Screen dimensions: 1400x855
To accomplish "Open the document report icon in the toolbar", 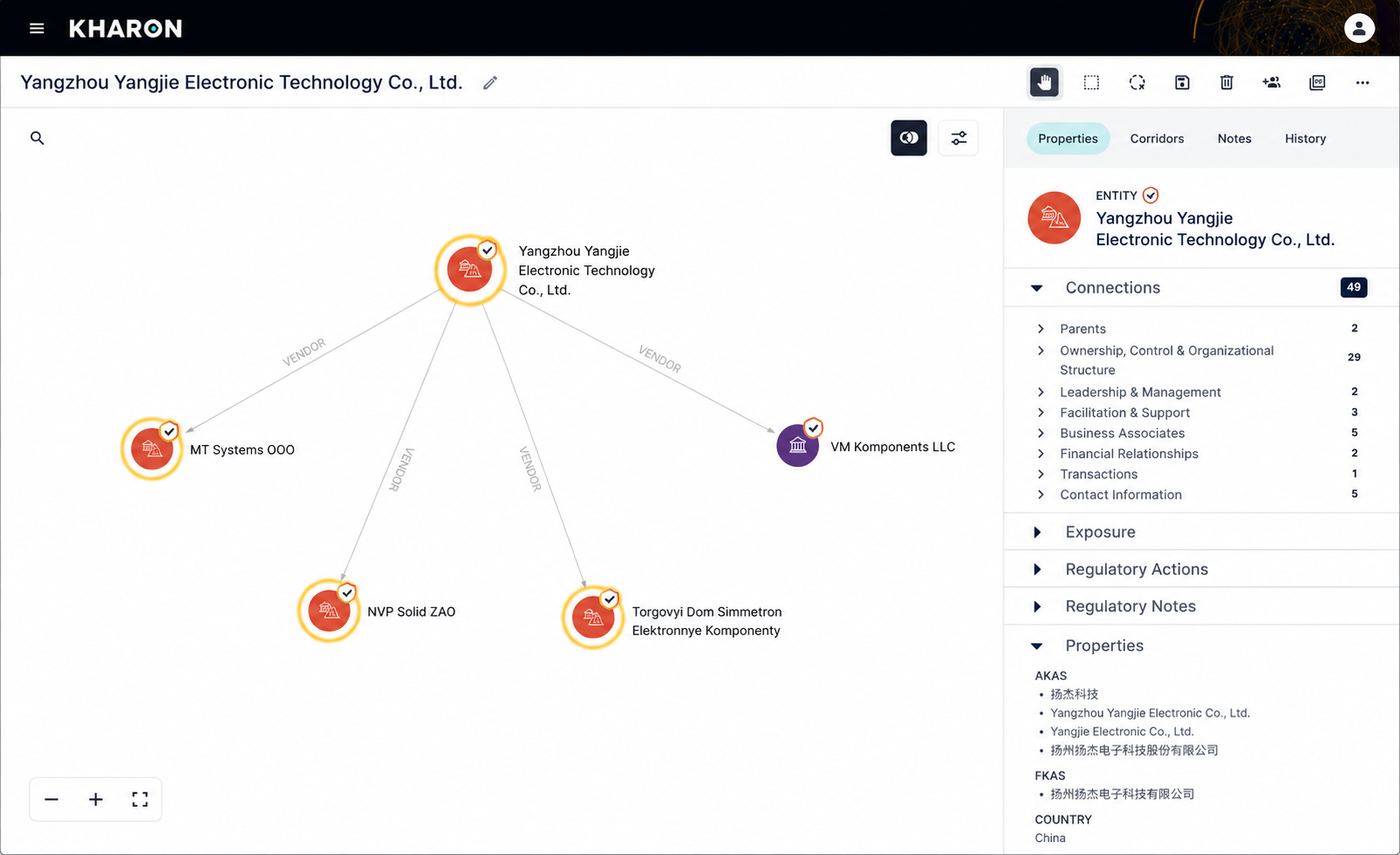I will 1317,82.
